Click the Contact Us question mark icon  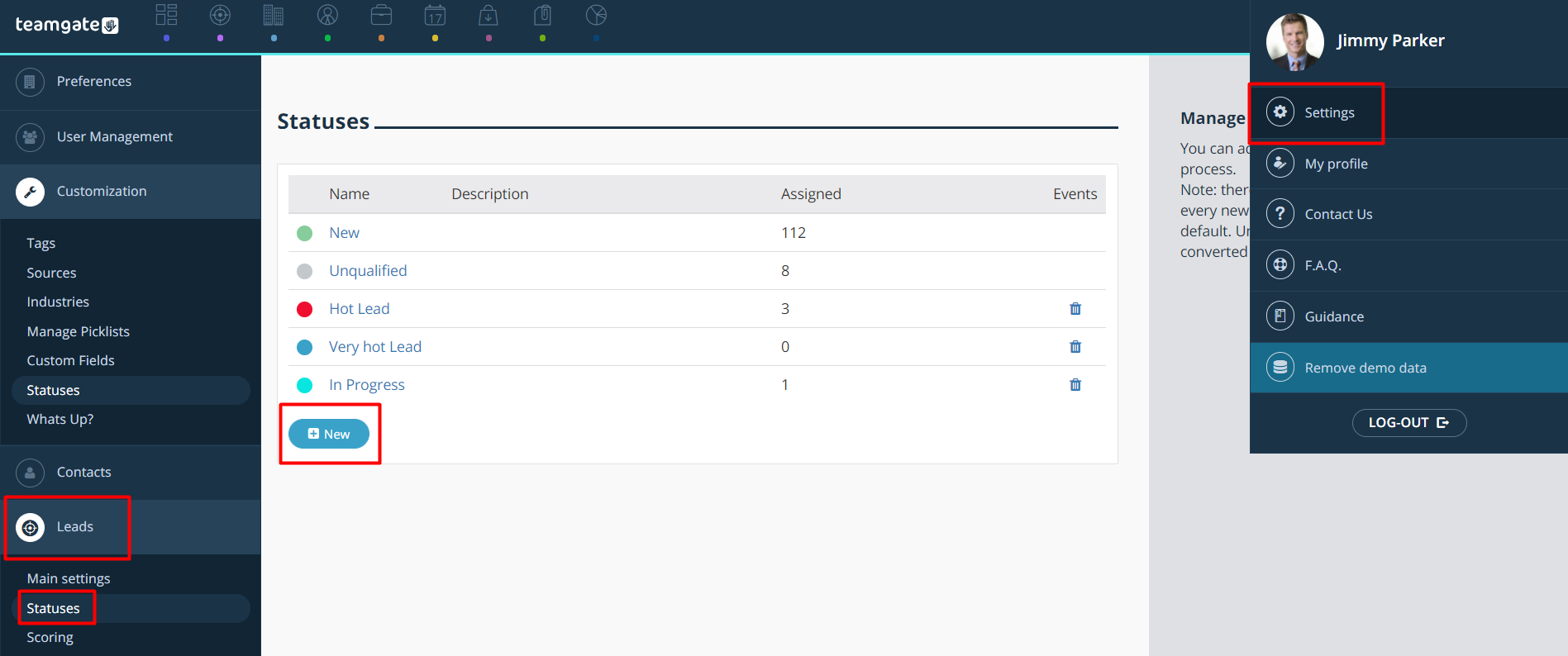(x=1280, y=214)
